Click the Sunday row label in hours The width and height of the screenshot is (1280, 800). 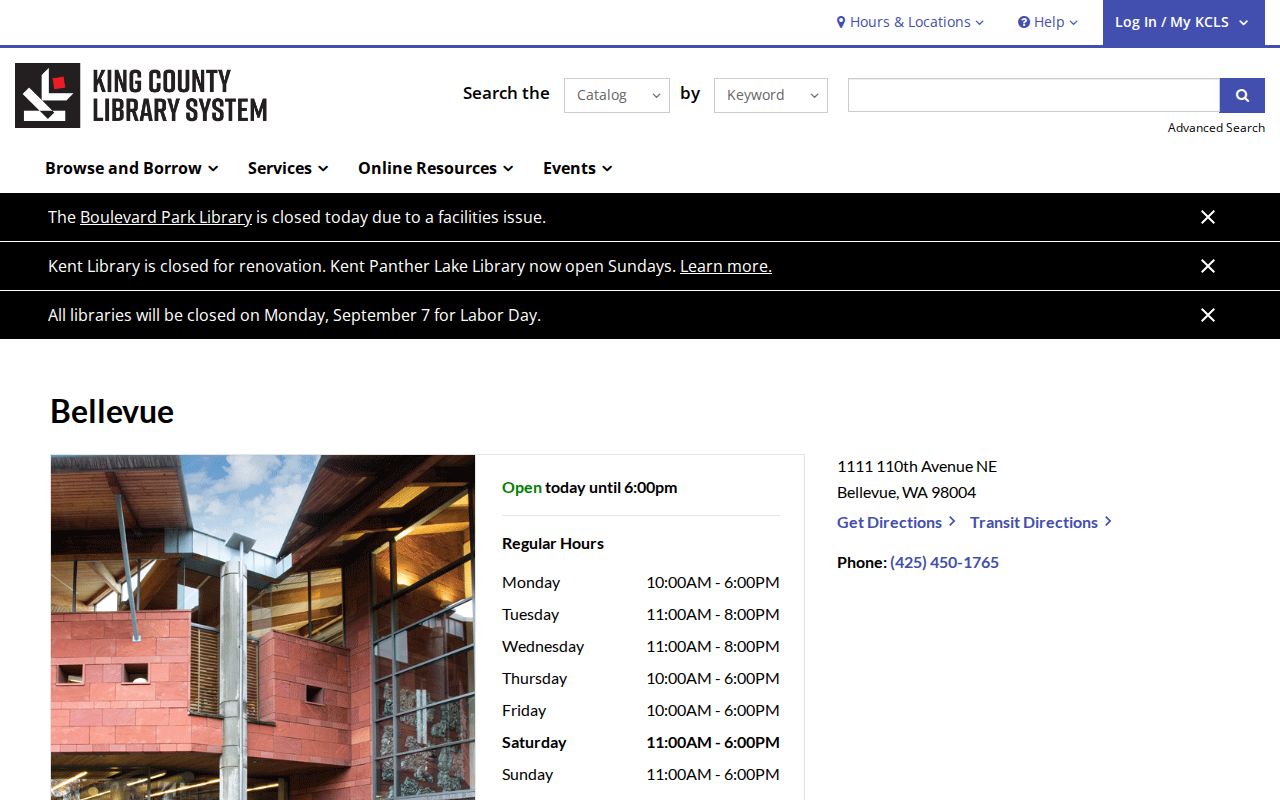[527, 774]
